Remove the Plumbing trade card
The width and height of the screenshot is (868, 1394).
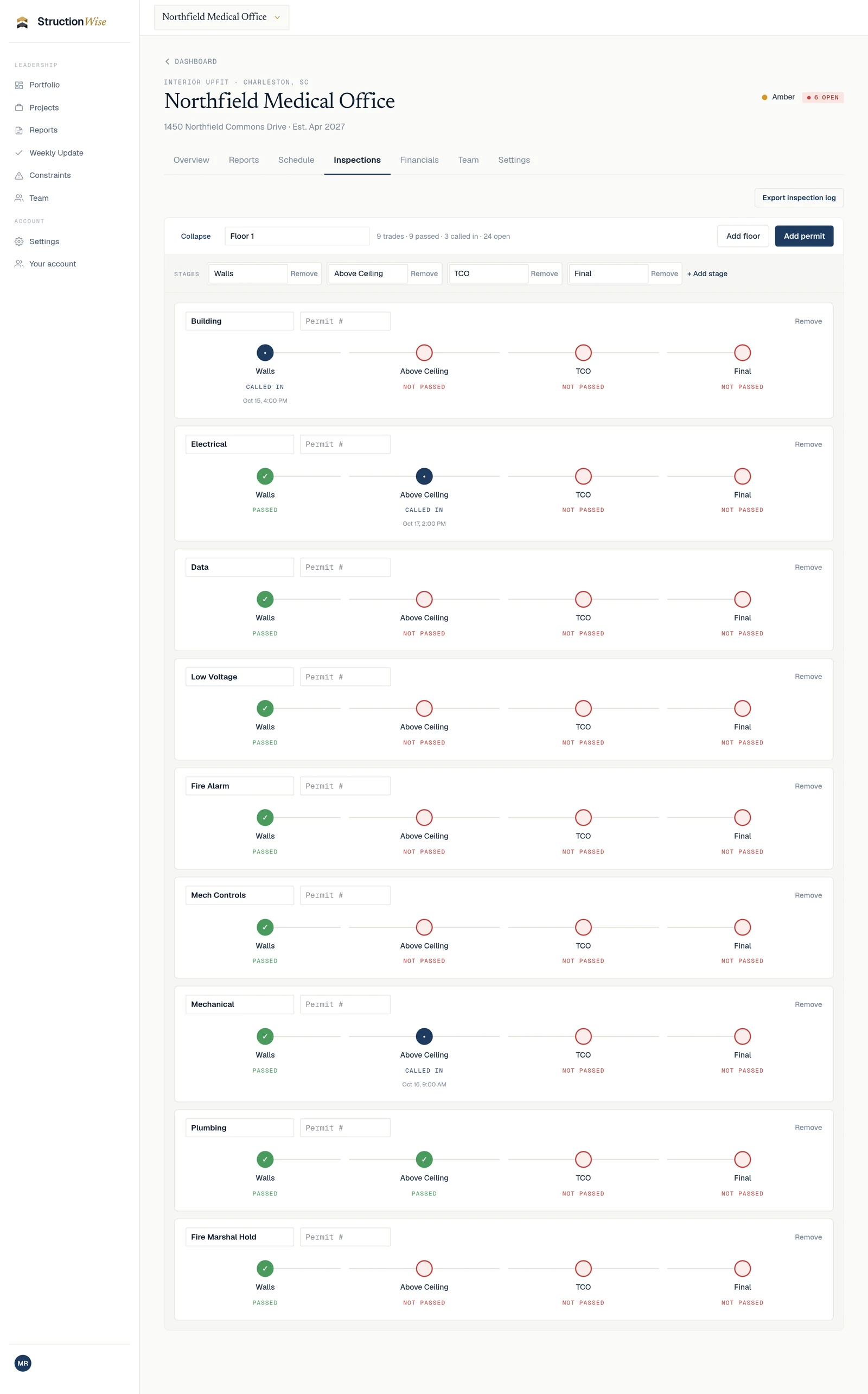tap(808, 1127)
